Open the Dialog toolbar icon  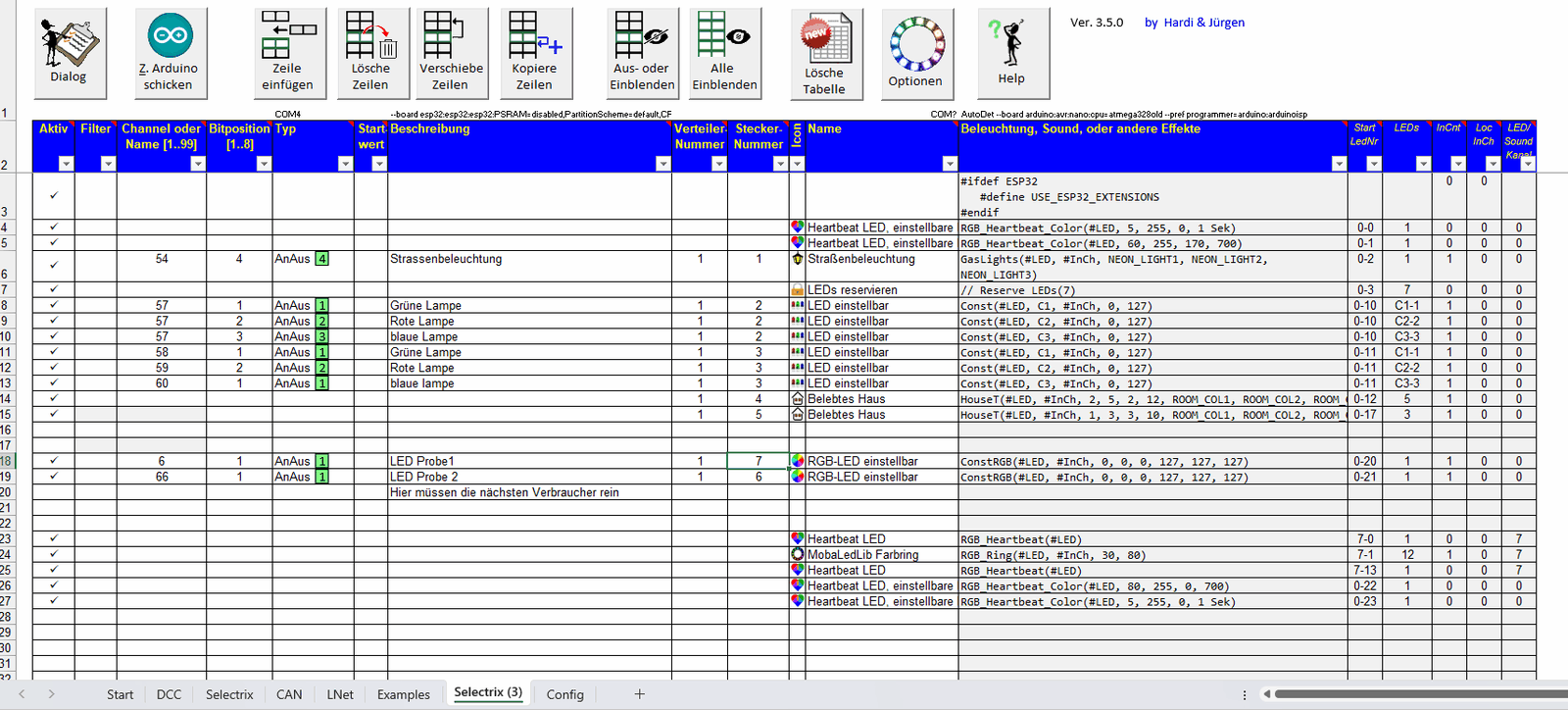[69, 54]
